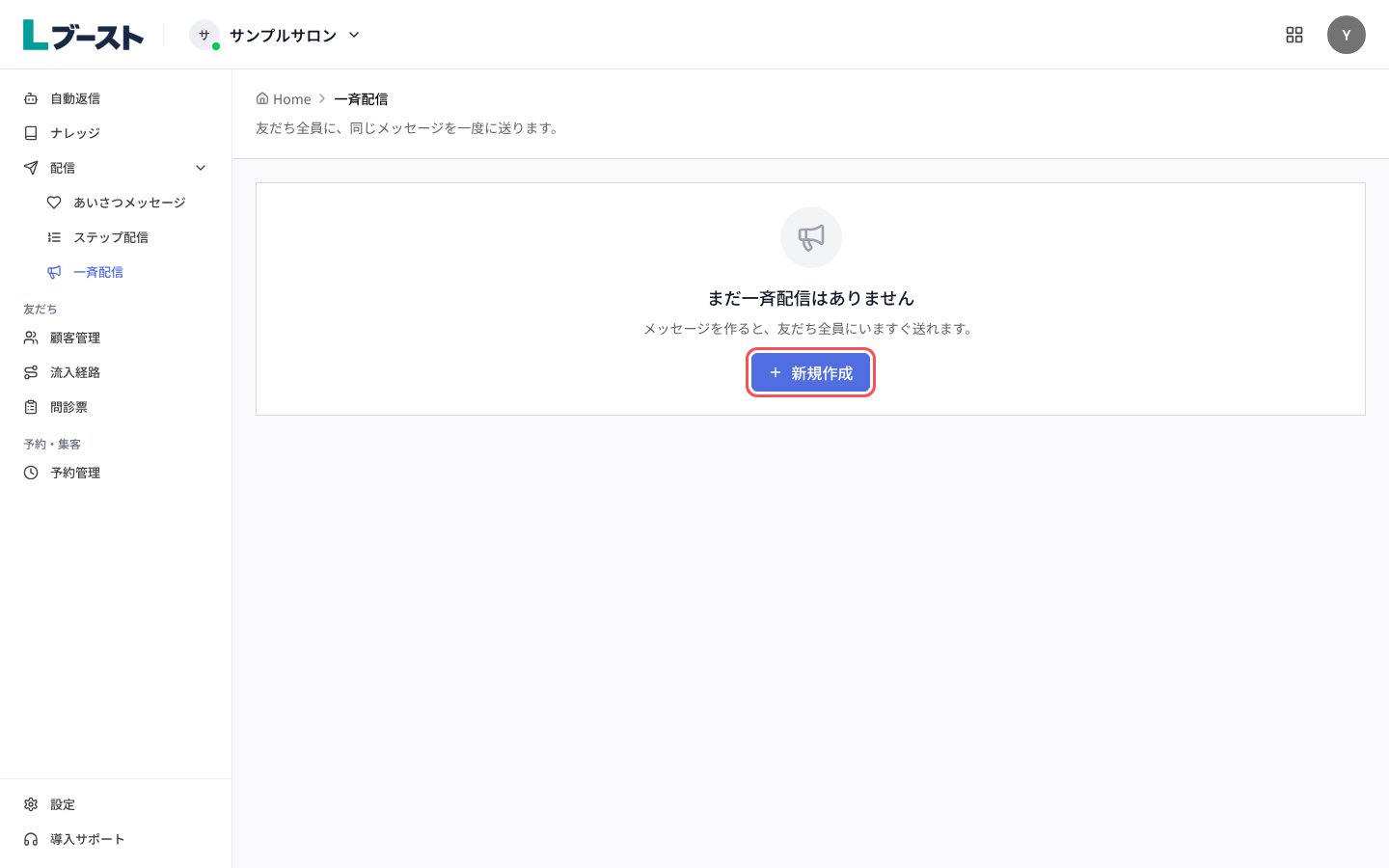Navigate to 流入経路
Viewport: 1389px width, 868px height.
click(116, 372)
